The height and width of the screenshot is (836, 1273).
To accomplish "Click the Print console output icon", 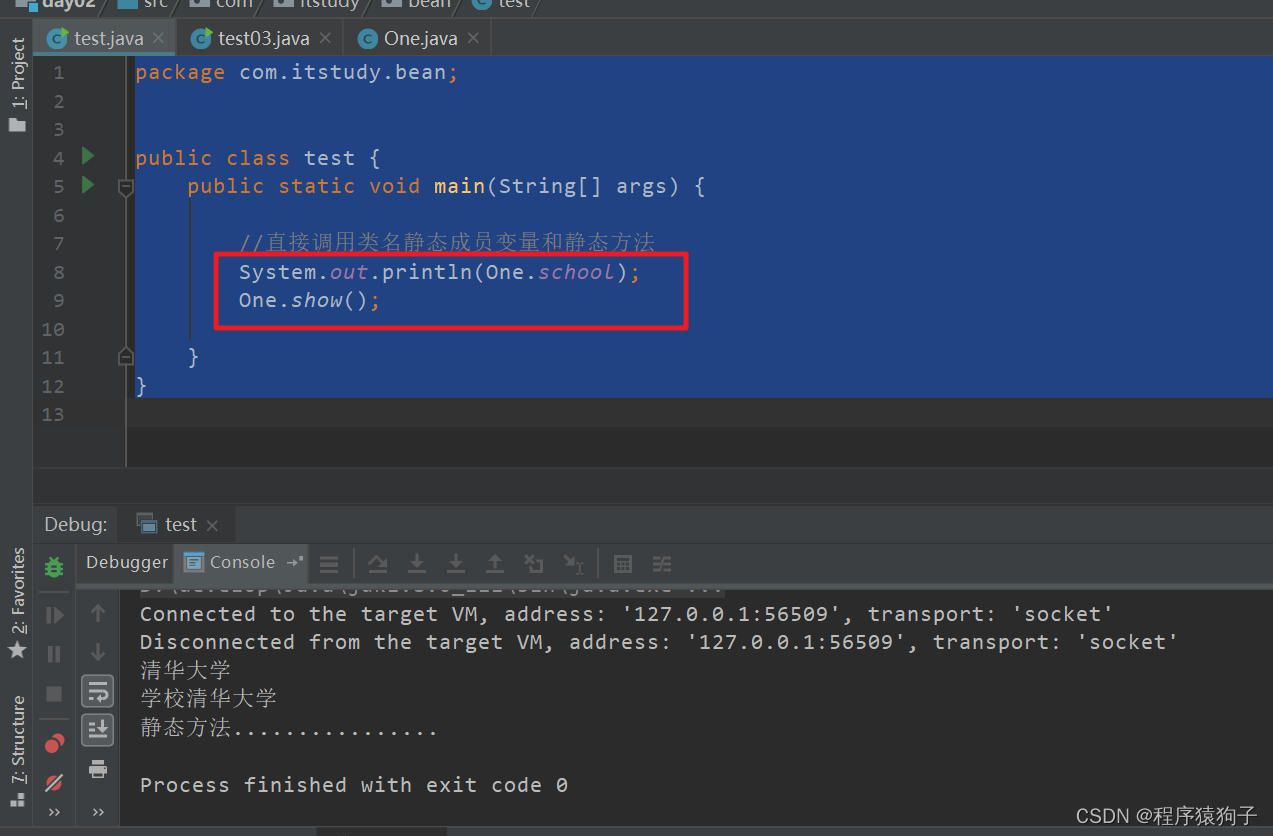I will pyautogui.click(x=97, y=769).
